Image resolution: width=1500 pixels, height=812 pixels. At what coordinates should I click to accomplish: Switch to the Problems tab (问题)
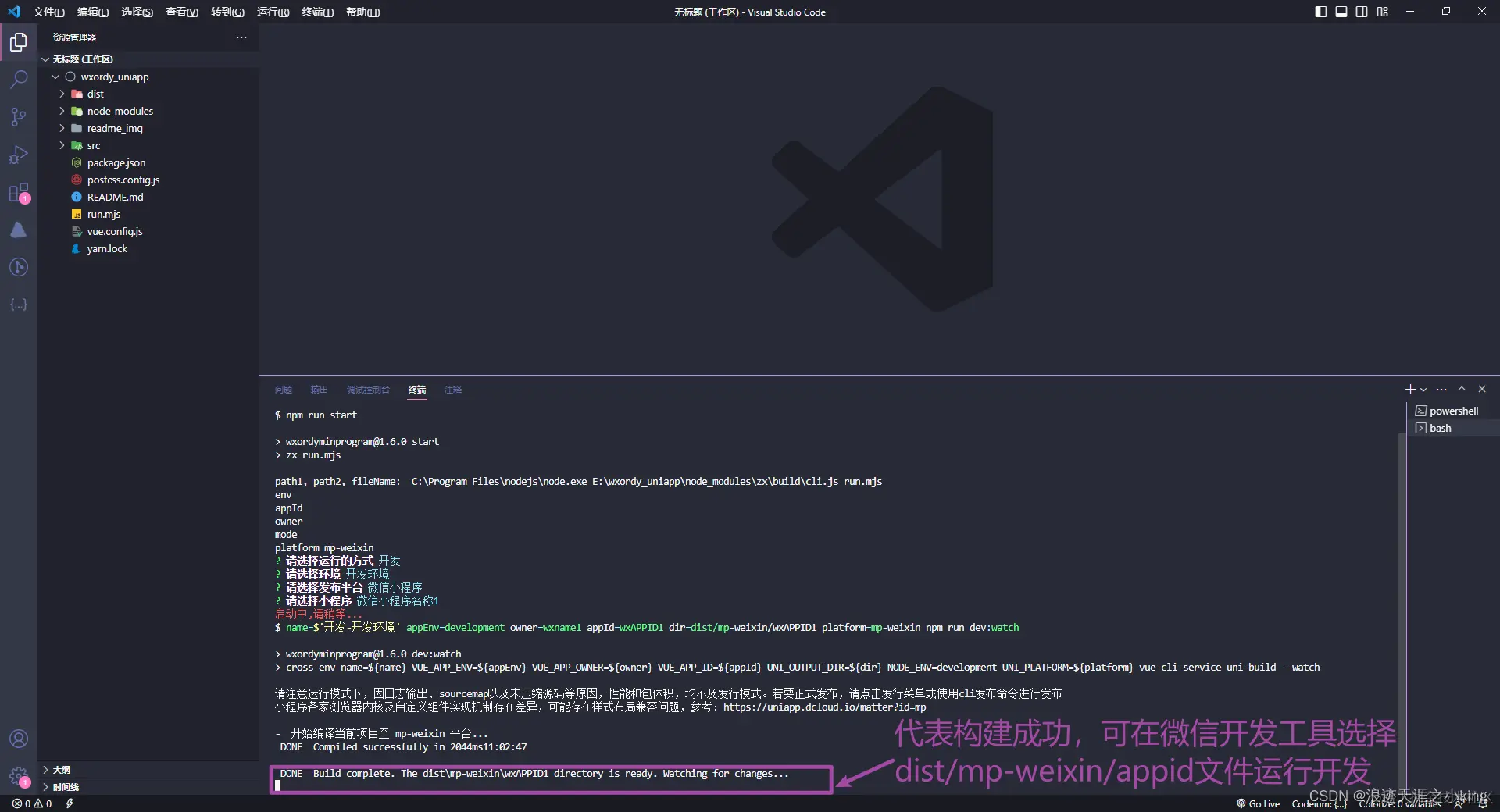click(284, 390)
